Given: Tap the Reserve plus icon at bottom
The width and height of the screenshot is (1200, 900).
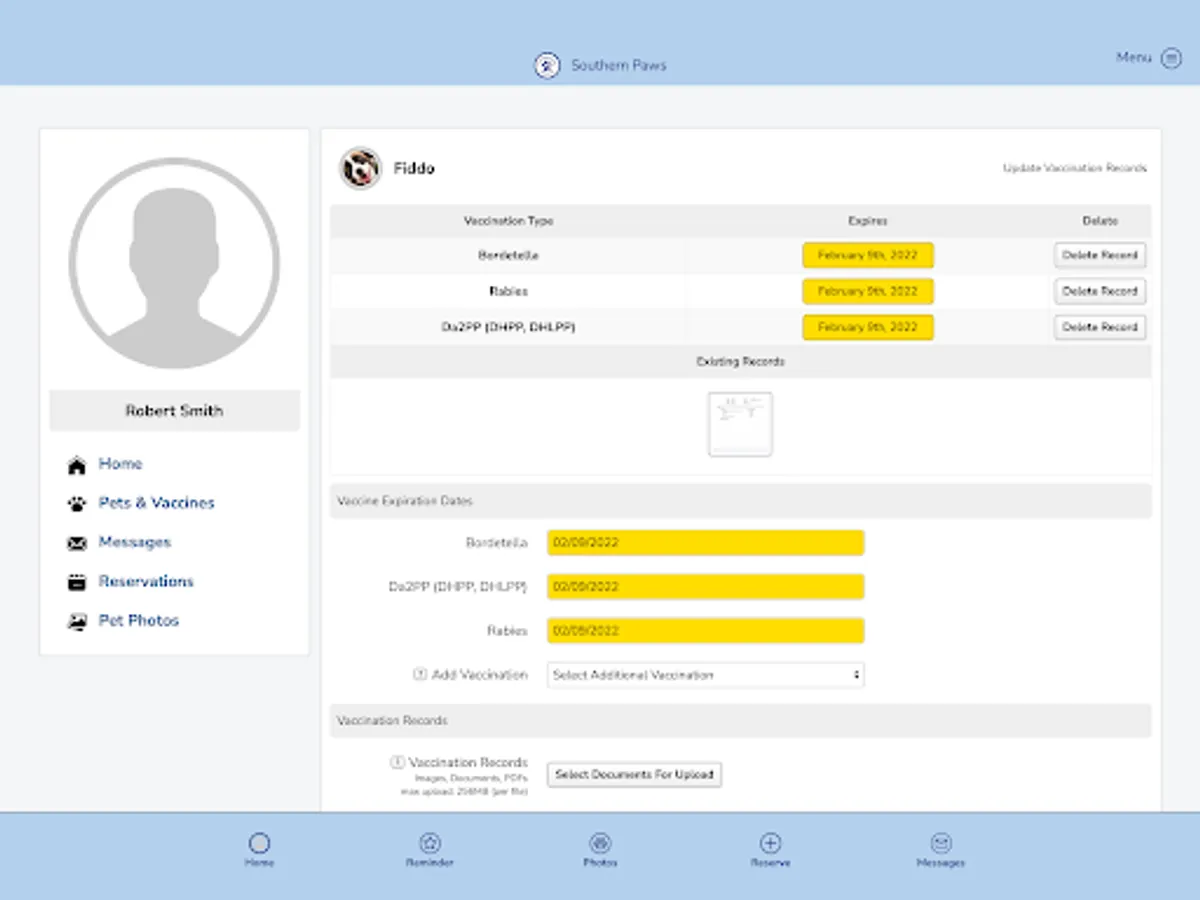Looking at the screenshot, I should (x=770, y=843).
